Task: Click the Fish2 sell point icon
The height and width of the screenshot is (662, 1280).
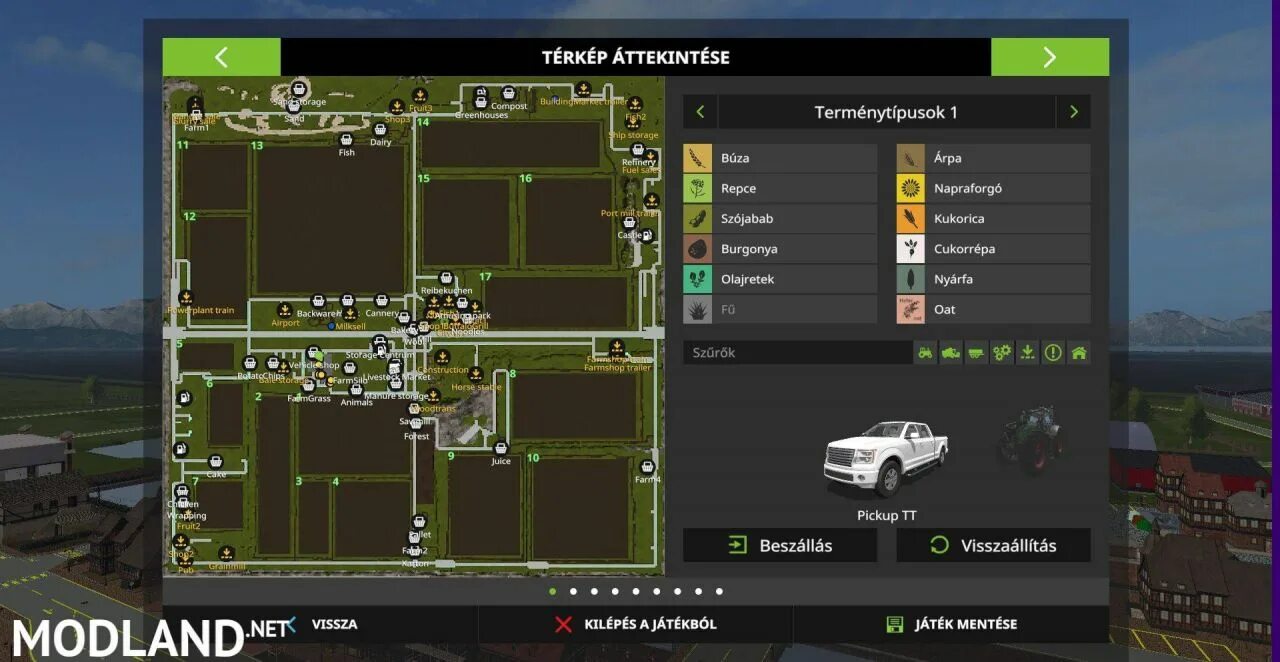Action: point(636,104)
